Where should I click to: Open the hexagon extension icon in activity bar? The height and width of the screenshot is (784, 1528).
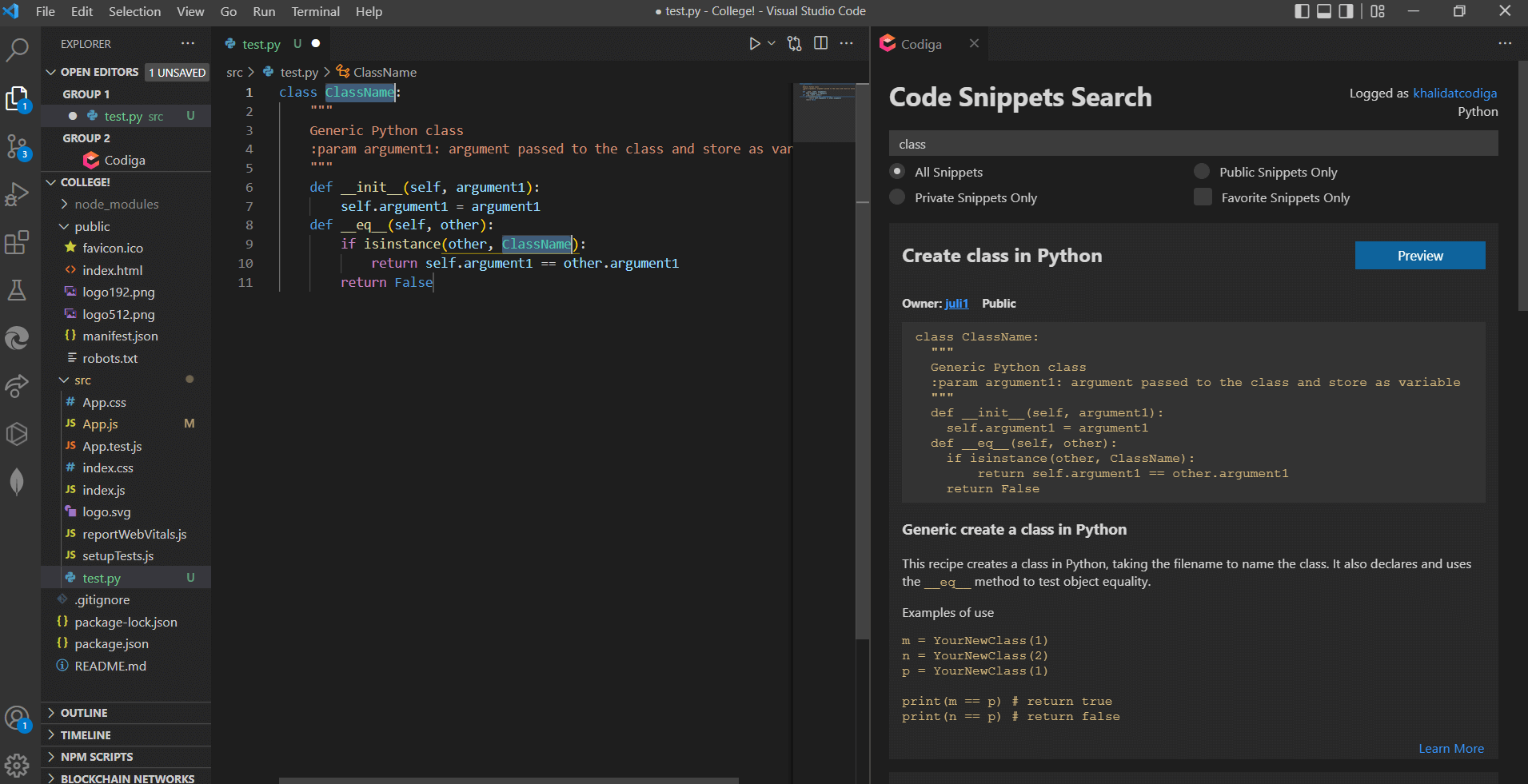pyautogui.click(x=17, y=434)
